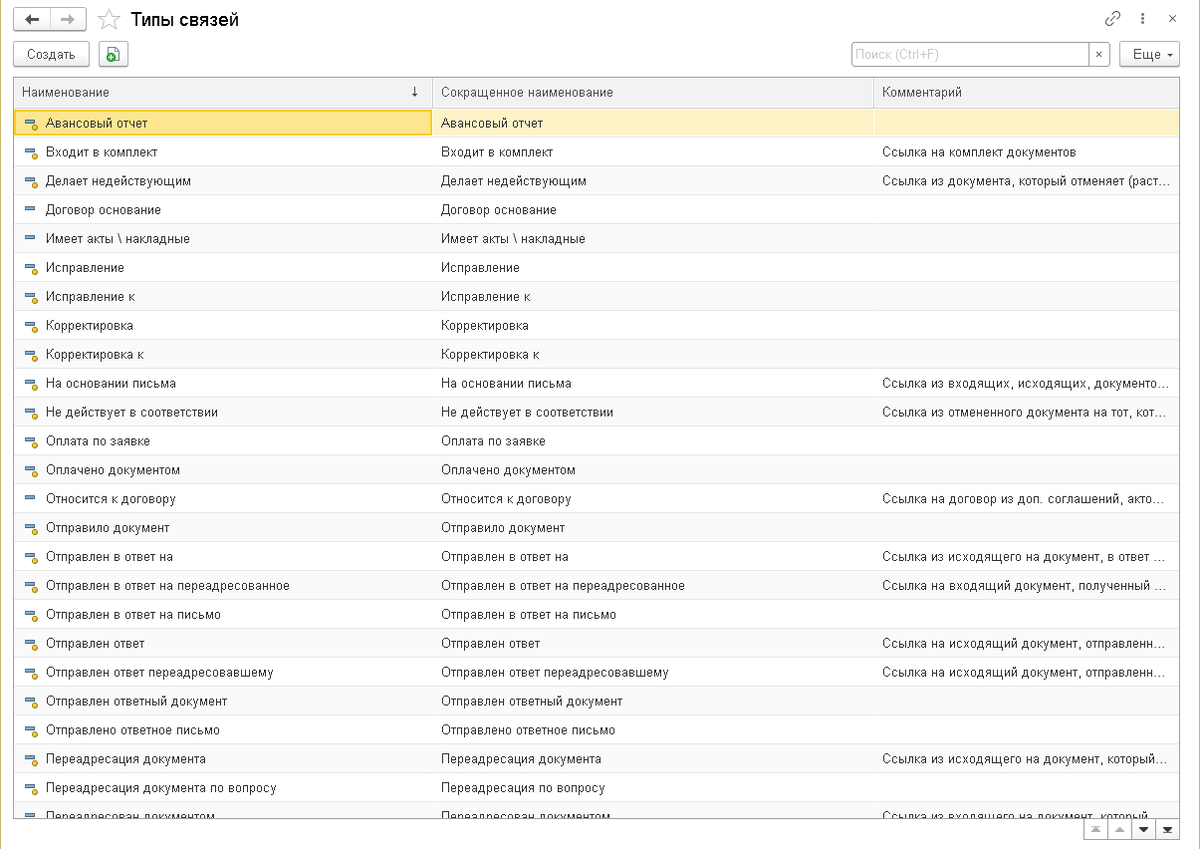
Task: Select the row Отправлено ответное письмо
Action: [x=596, y=731]
